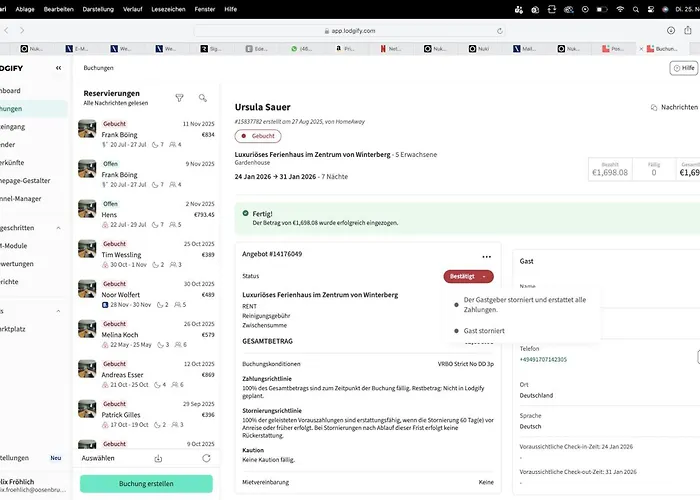
Task: Open Frank Böing booking thumbnail dated 11 Nov
Action: [87, 129]
